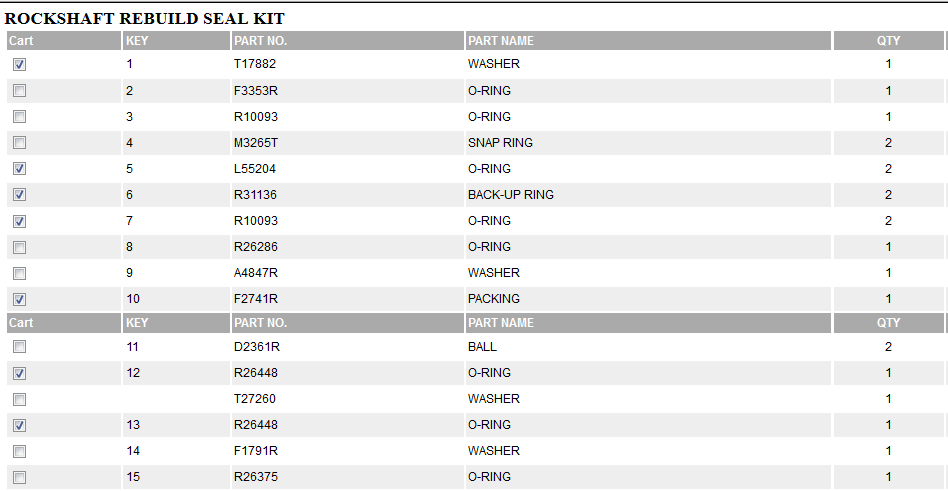The width and height of the screenshot is (948, 491).
Task: Click the part number M3265T text
Action: click(257, 143)
